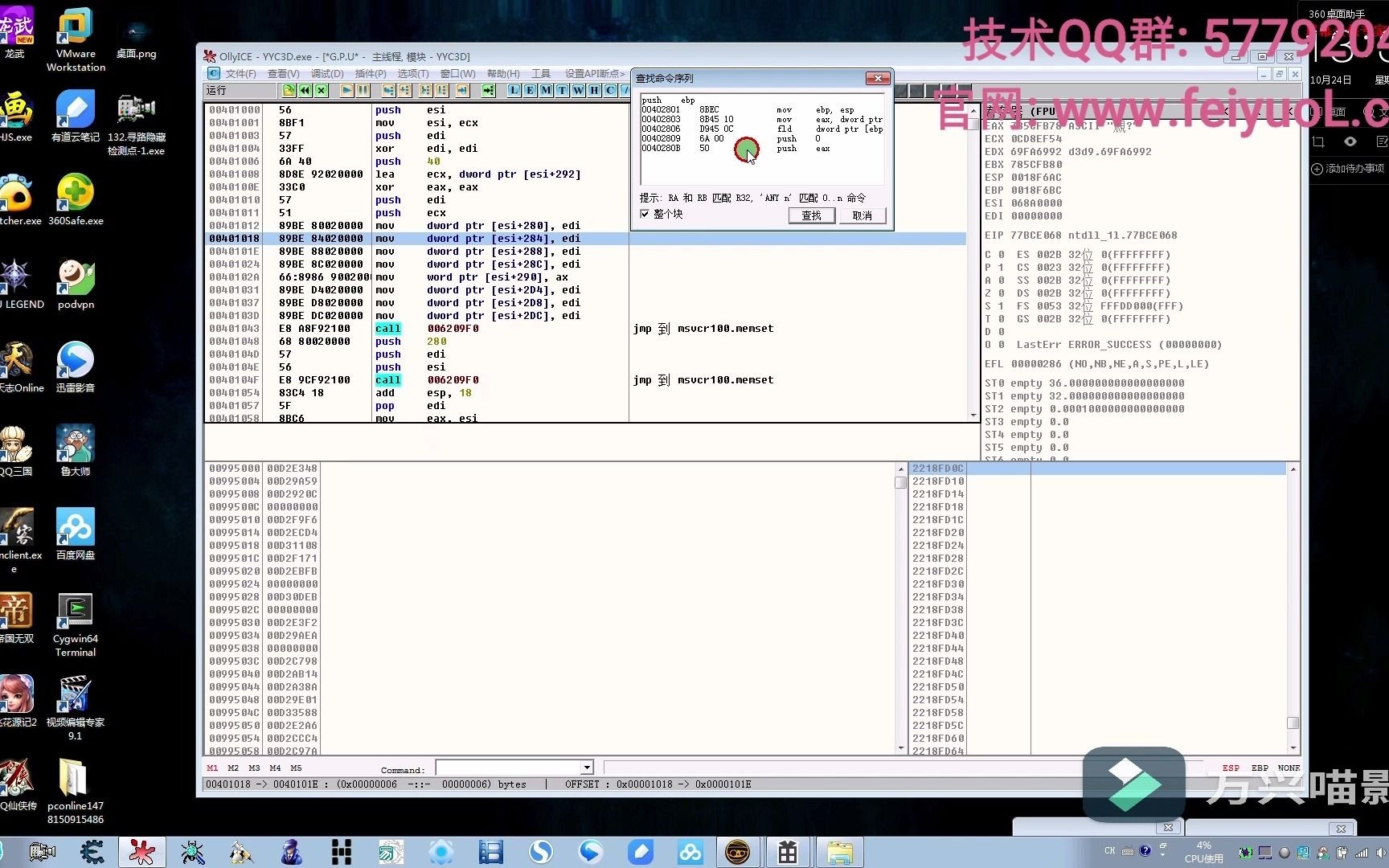Open 文件(F) menu
This screenshot has height=868, width=1389.
tap(240, 73)
